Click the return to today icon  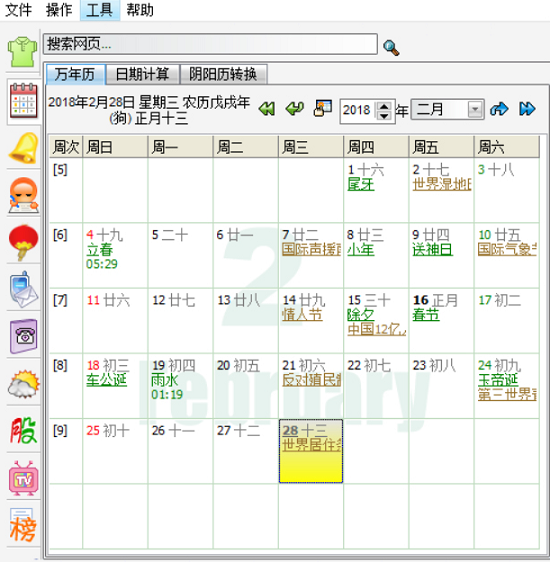(323, 108)
